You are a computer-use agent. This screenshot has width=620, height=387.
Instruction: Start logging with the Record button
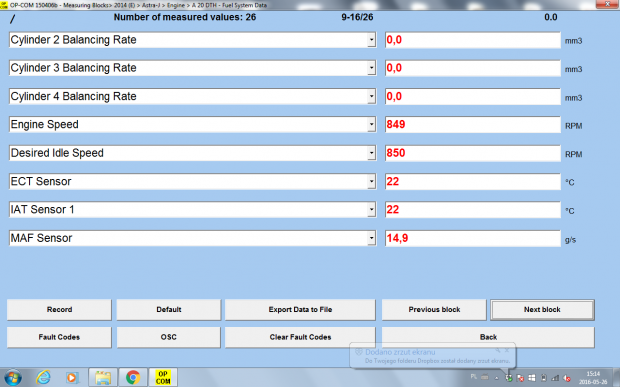click(59, 310)
